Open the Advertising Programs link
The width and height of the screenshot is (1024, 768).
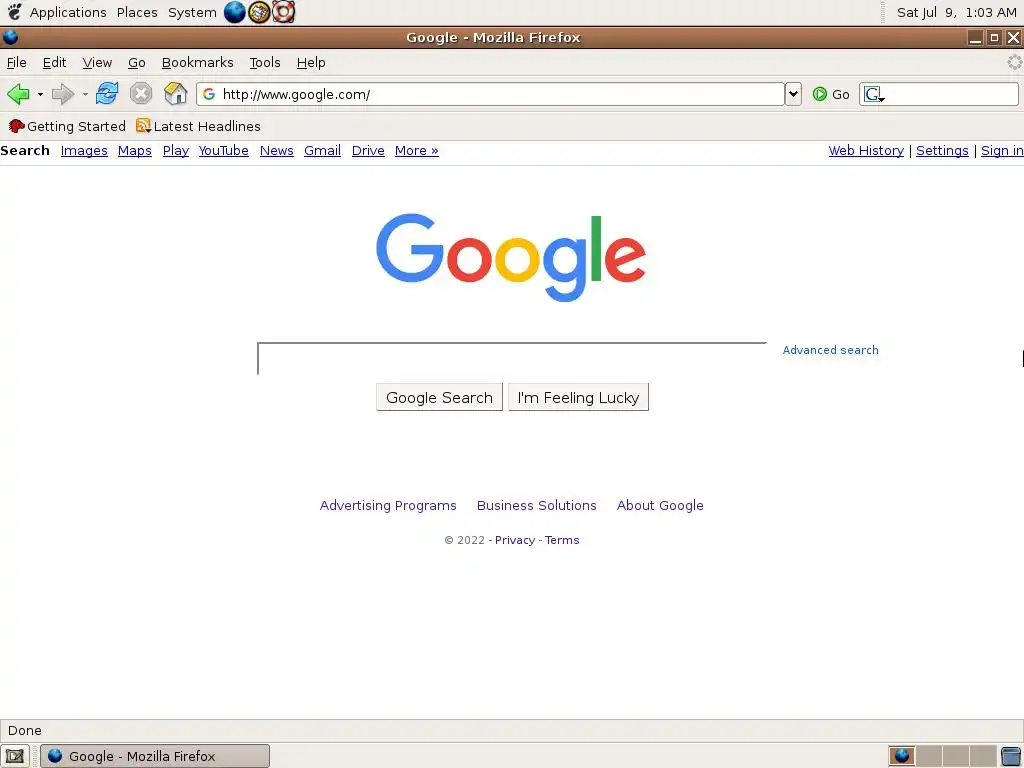(388, 505)
